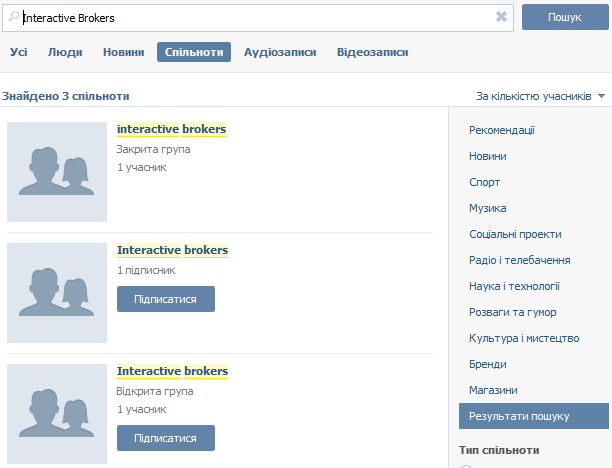Open the third Interactive brokers group avatar
This screenshot has height=468, width=612.
(x=57, y=414)
